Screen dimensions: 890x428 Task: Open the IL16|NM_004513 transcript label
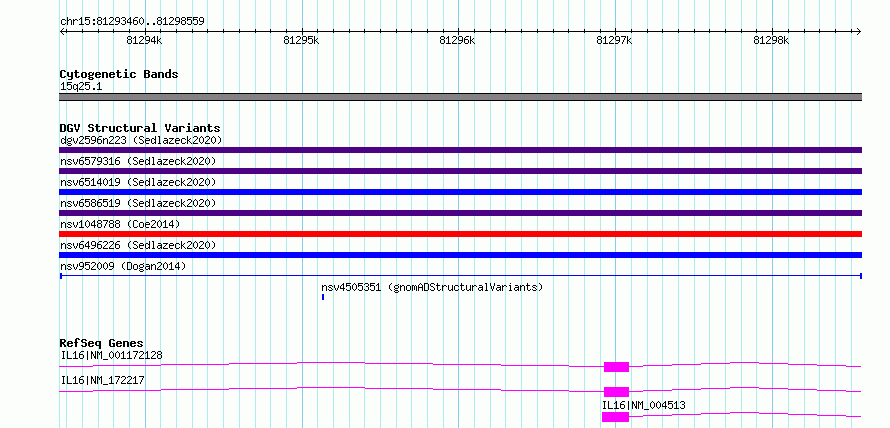pos(644,405)
